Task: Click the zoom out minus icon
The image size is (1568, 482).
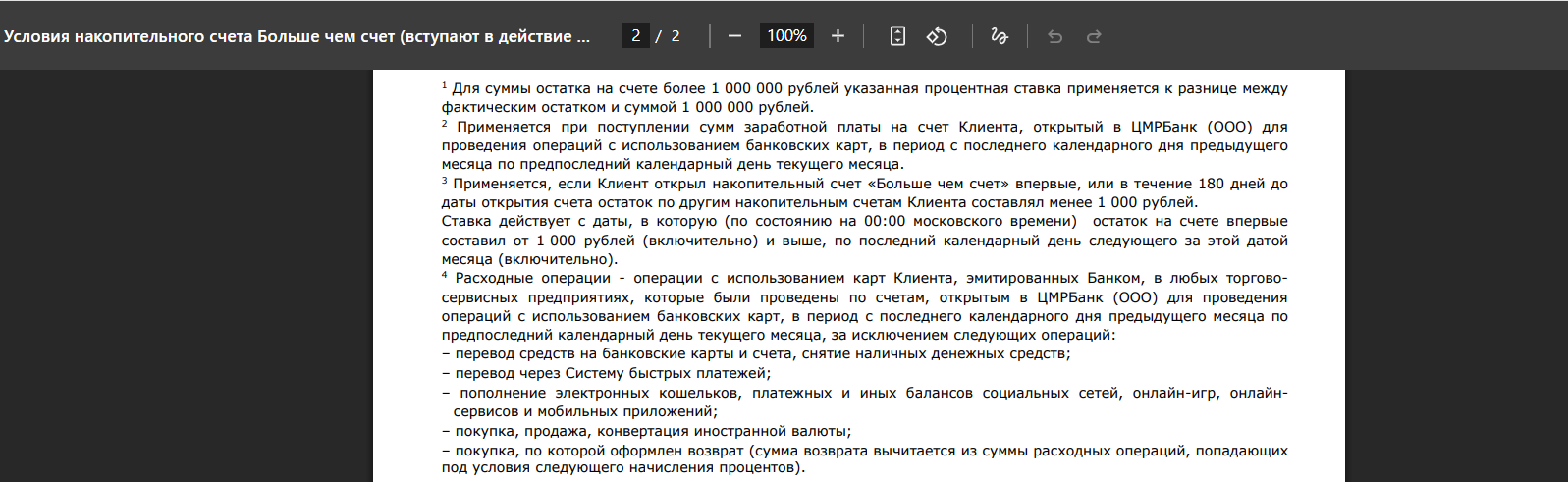Action: [734, 36]
